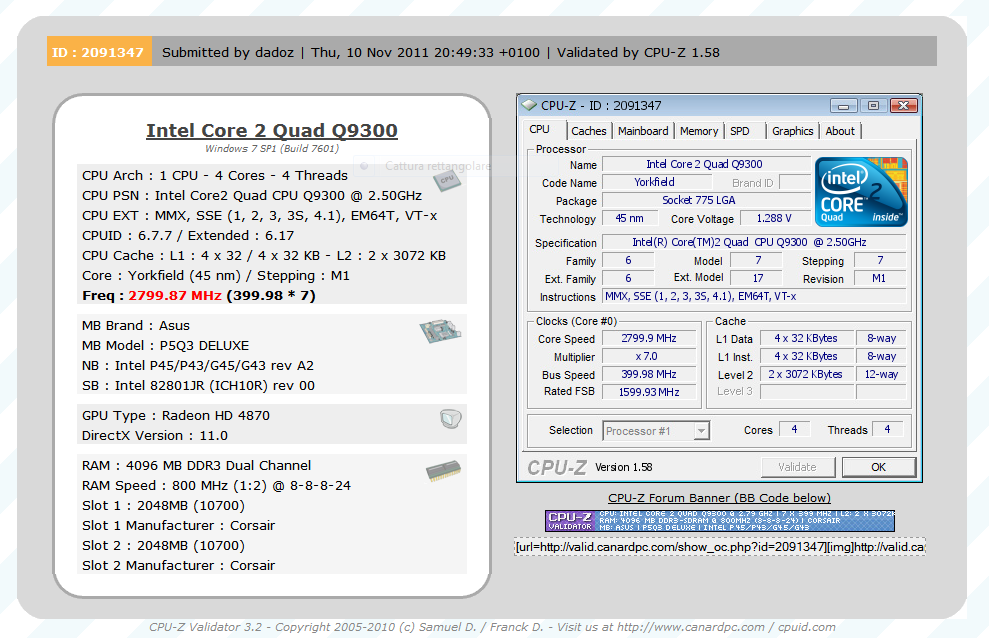Click the CPU-Z Validator 3.2 copyright footer text

pos(492,627)
